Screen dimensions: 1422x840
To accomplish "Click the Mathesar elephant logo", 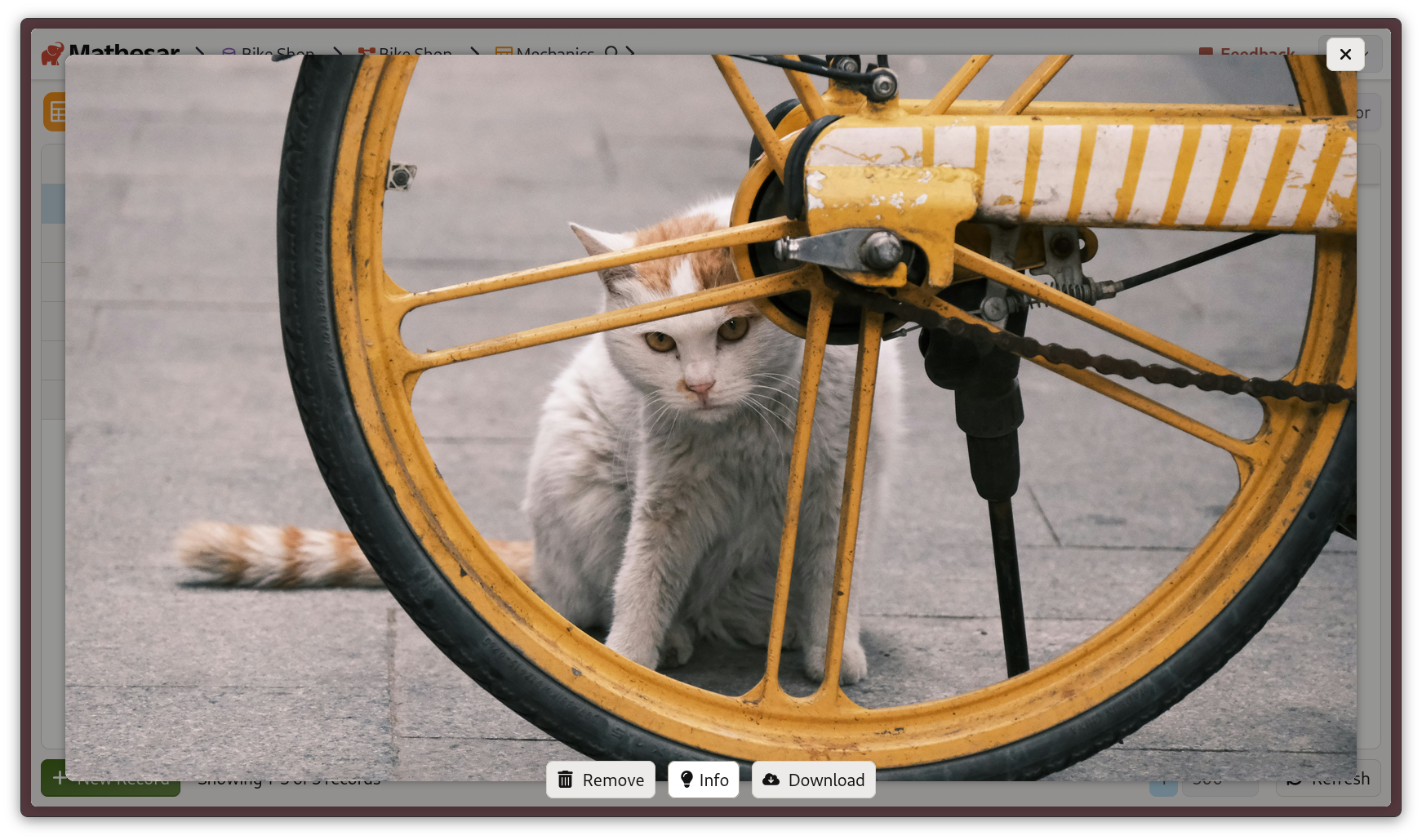I will point(52,52).
